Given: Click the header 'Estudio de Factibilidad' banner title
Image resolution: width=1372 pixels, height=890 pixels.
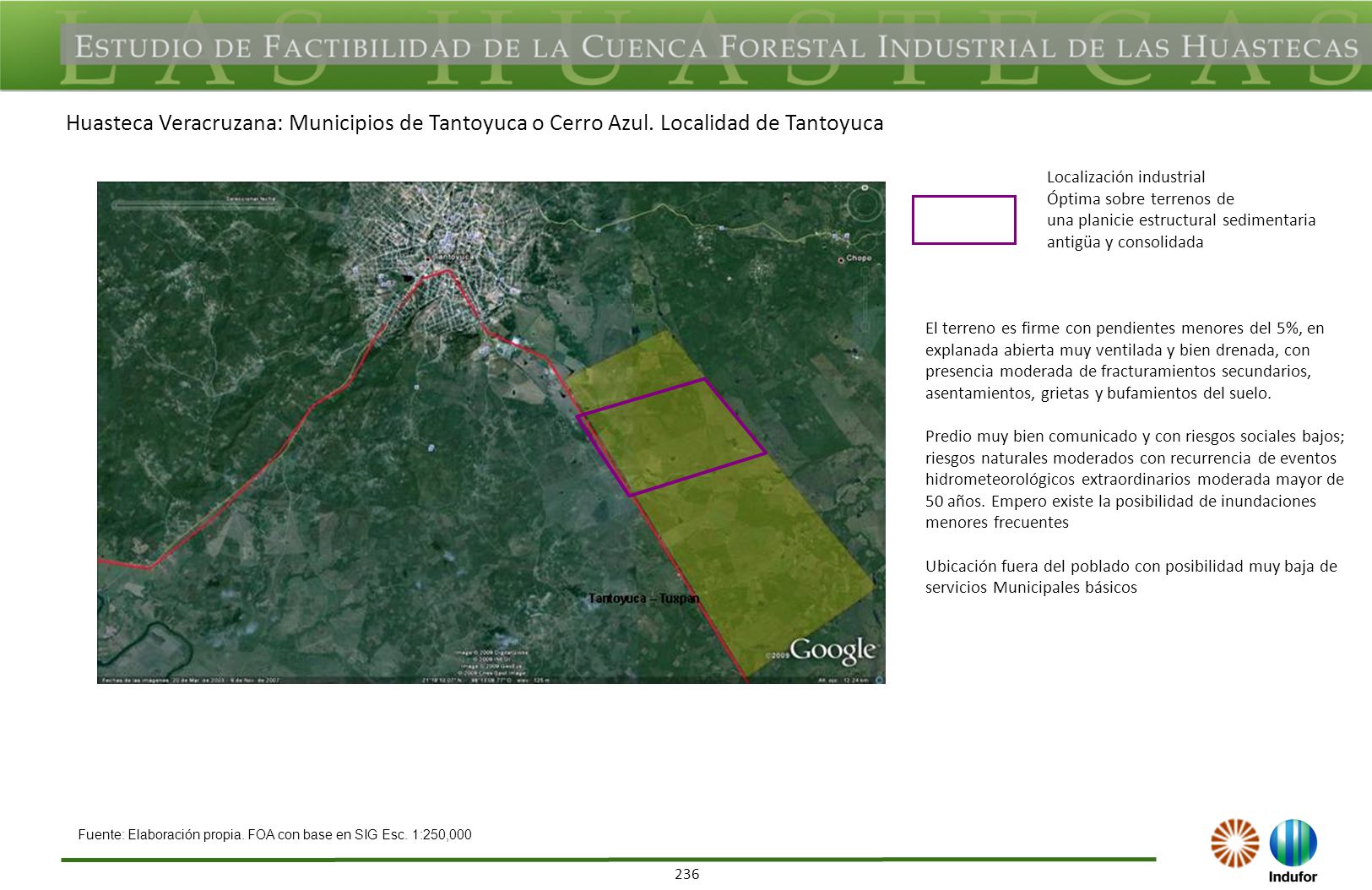Looking at the screenshot, I should (x=716, y=46).
